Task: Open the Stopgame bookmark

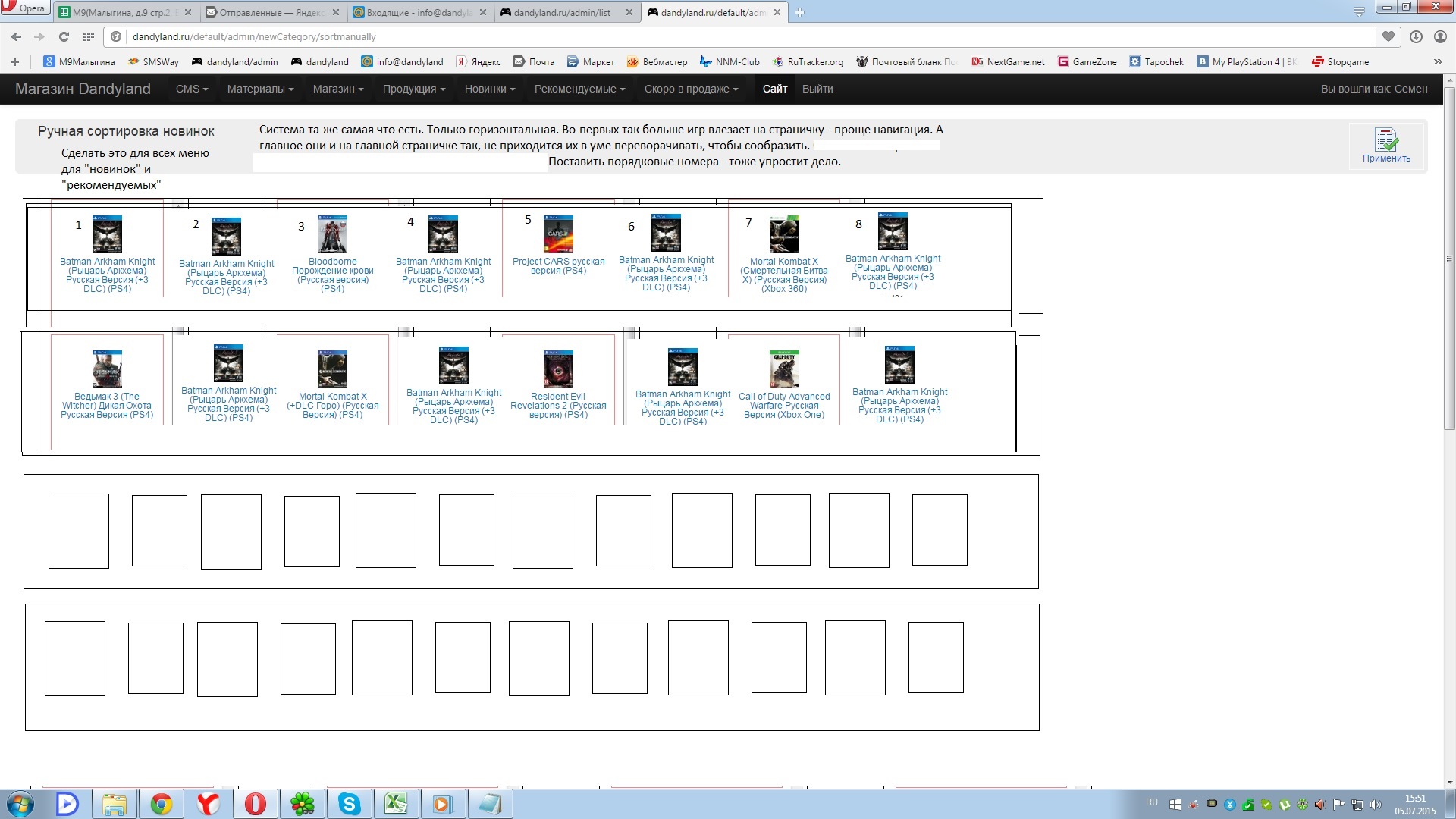Action: pos(1340,62)
